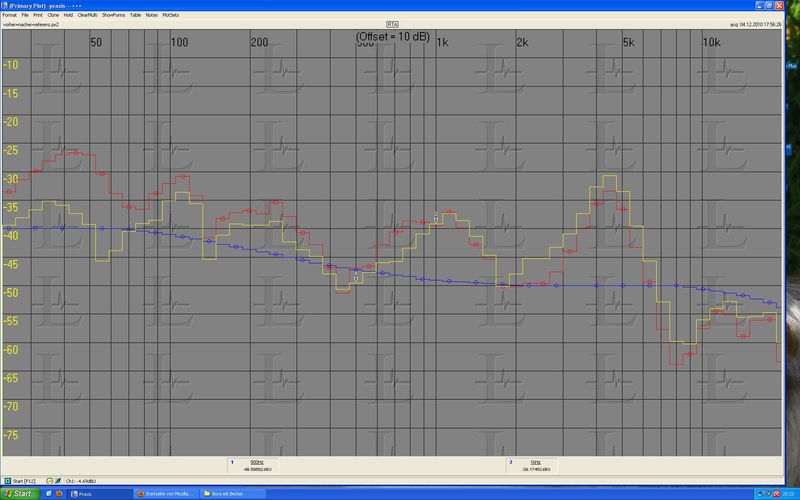
Task: Open the Notes menu
Action: click(152, 15)
